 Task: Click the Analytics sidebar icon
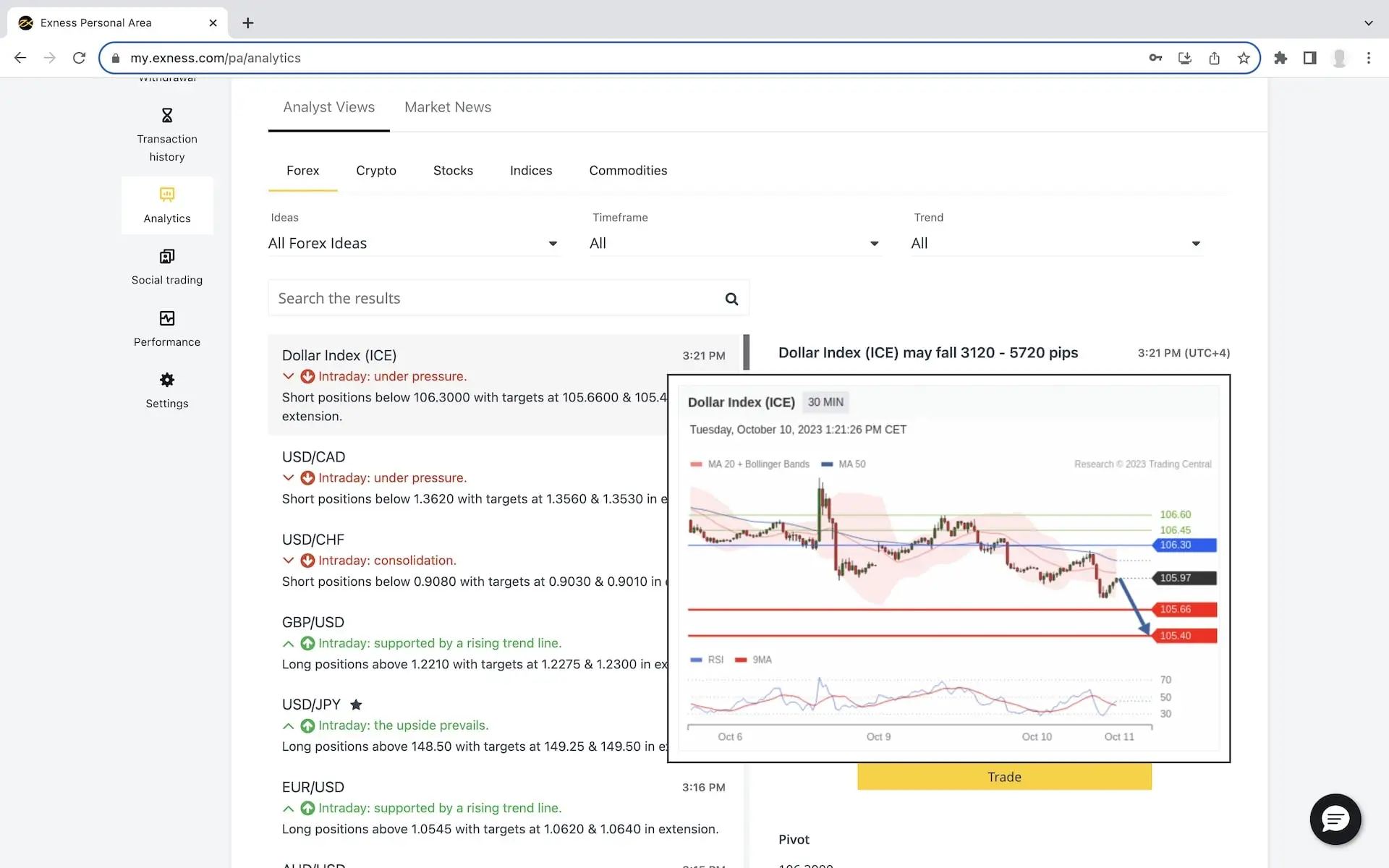pos(167,195)
